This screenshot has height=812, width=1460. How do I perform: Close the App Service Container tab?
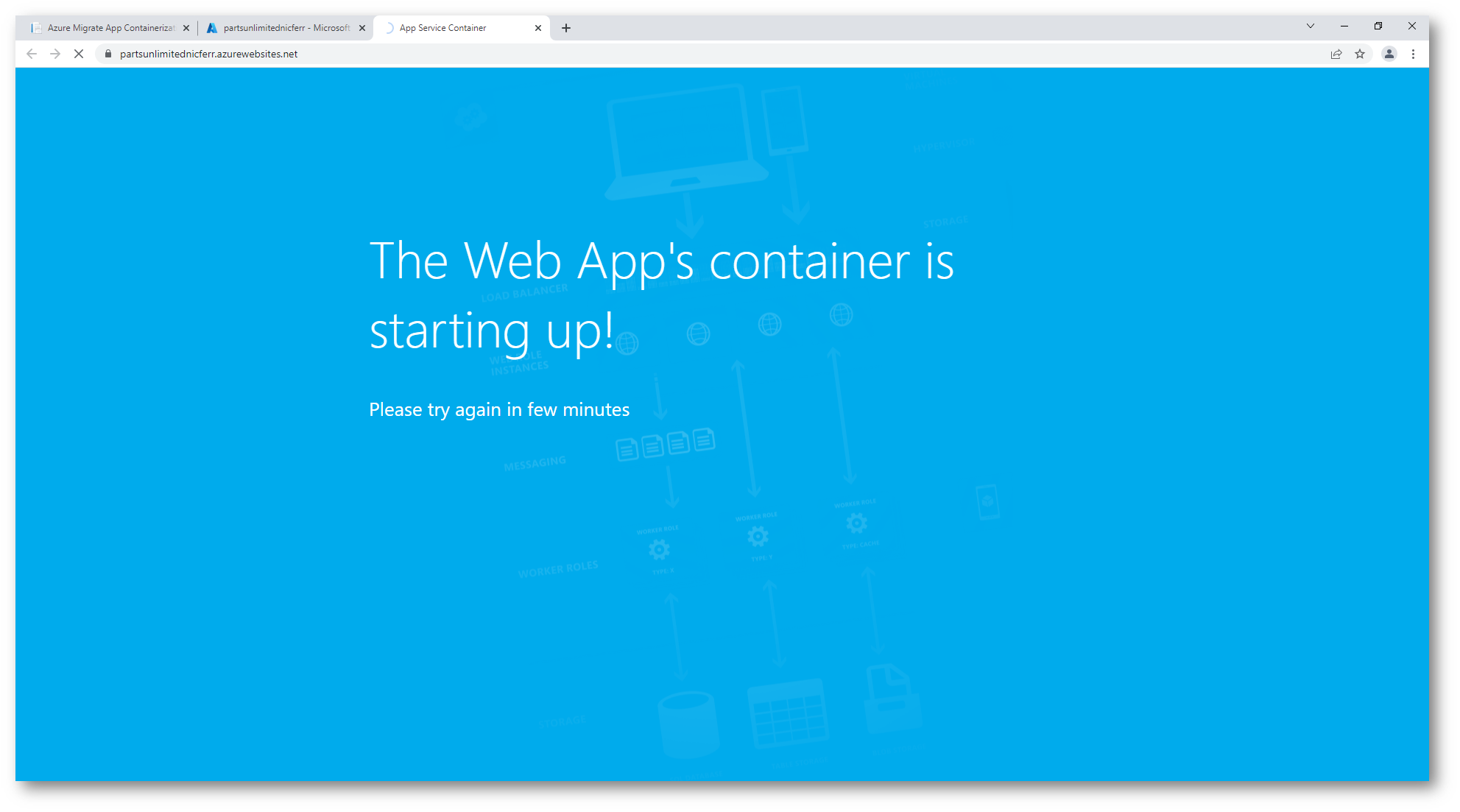(x=538, y=28)
